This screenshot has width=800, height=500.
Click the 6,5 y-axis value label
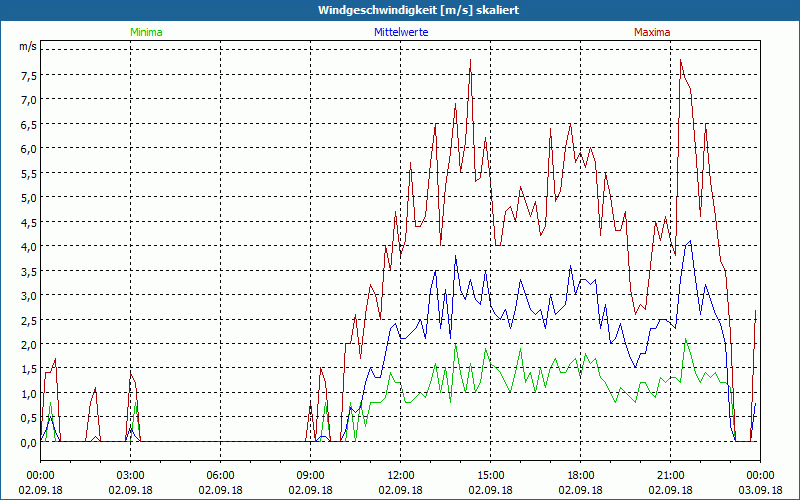[27, 124]
